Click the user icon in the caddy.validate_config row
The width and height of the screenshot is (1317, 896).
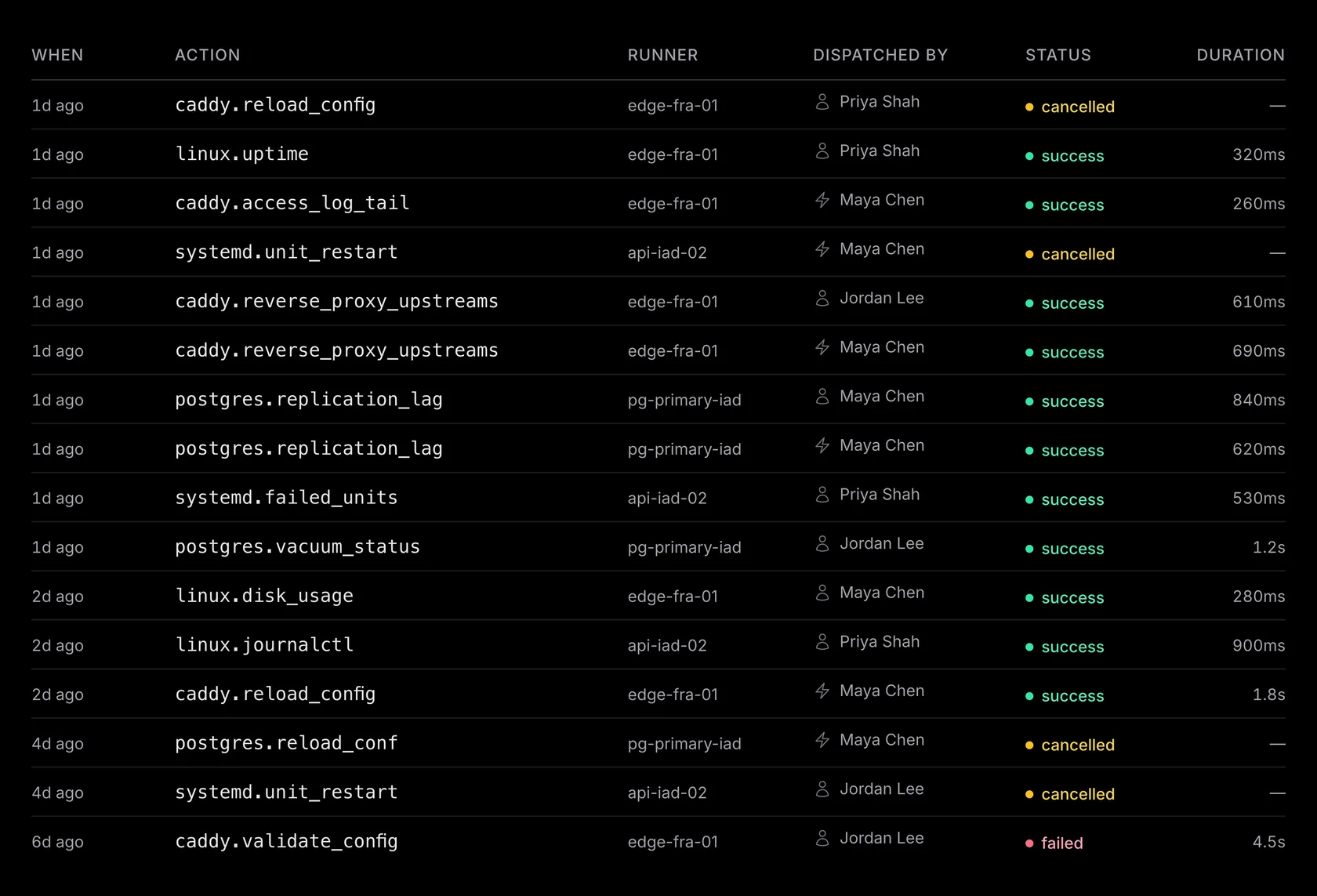point(822,838)
